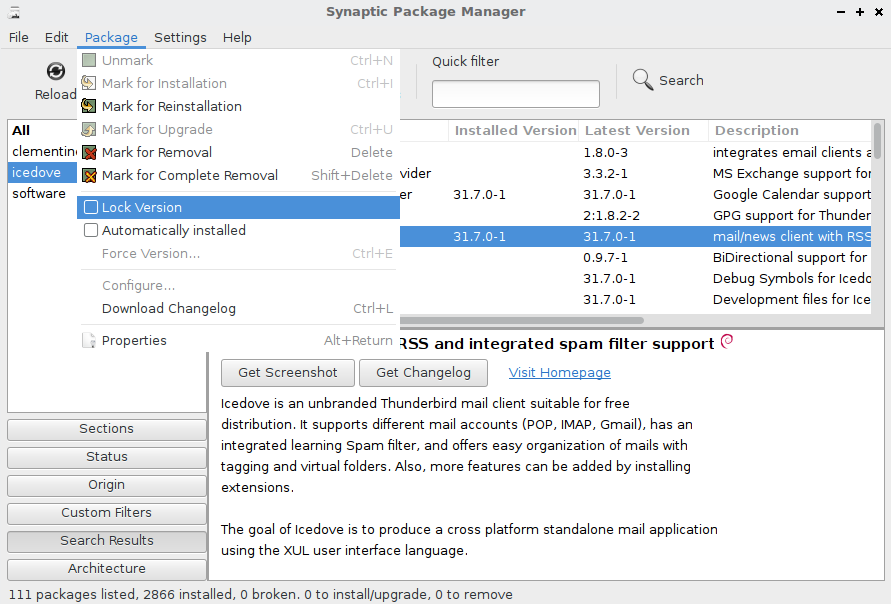The image size is (891, 604).
Task: Focus the Quick filter input field
Action: click(515, 94)
